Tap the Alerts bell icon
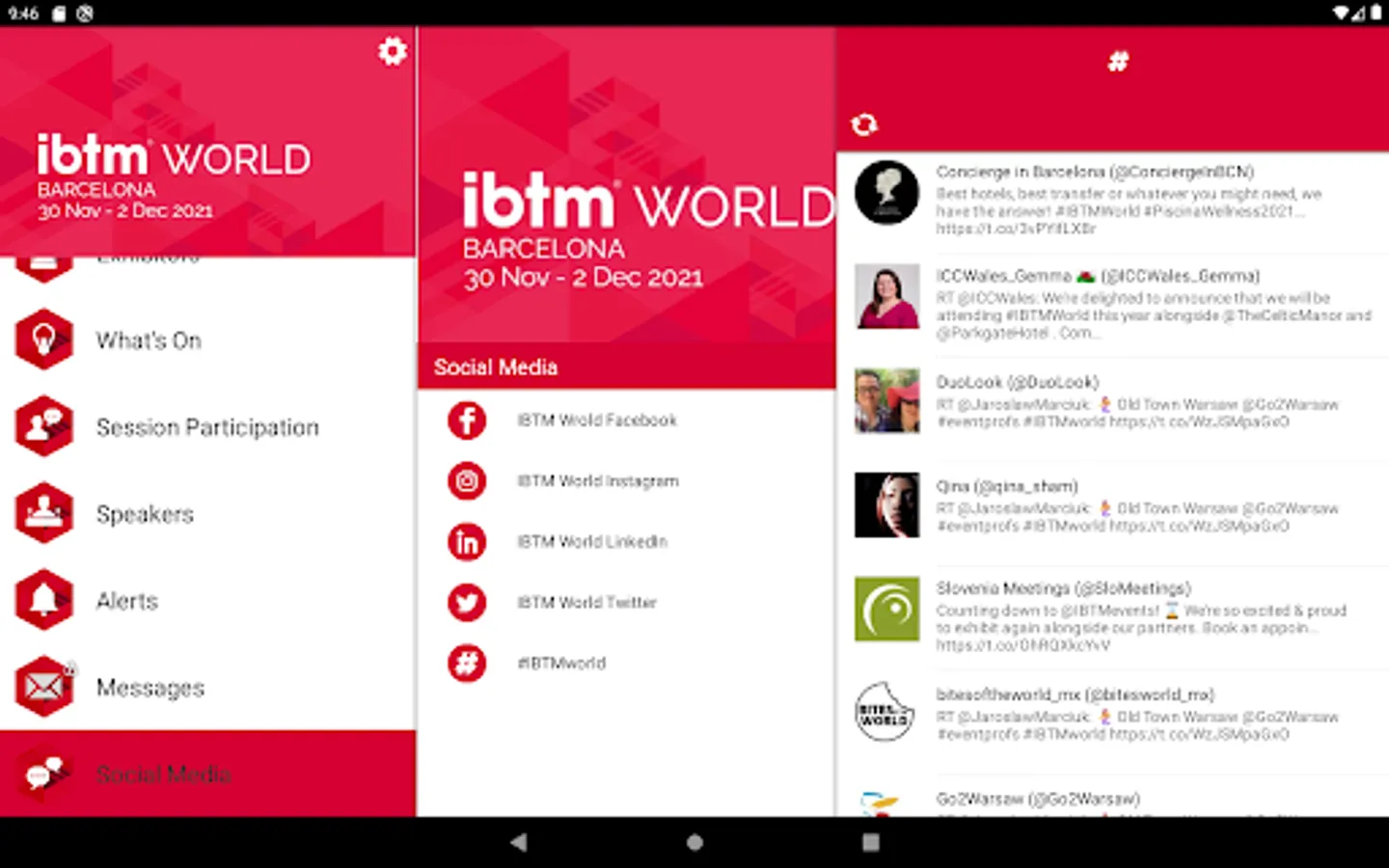 43,600
